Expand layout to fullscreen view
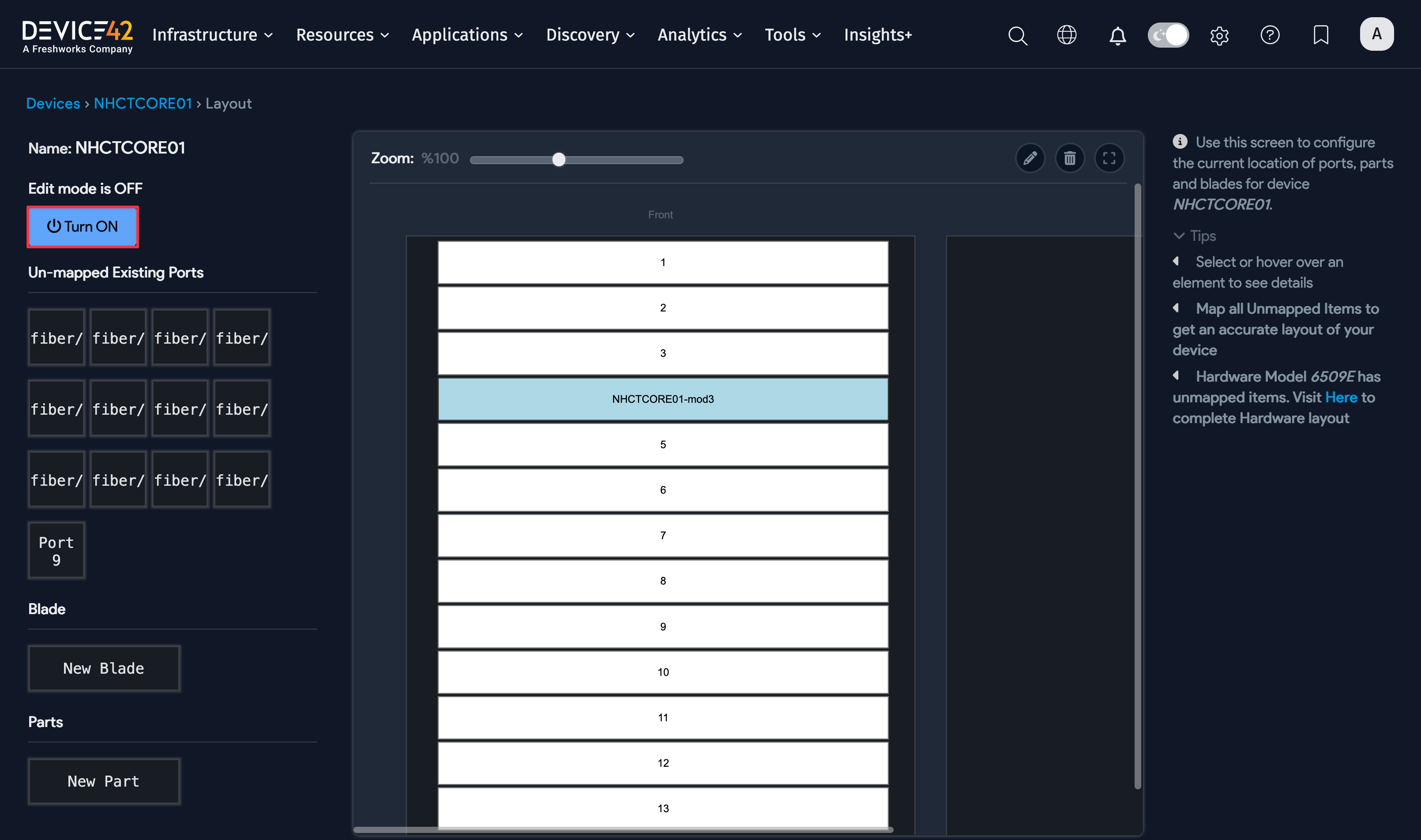Image resolution: width=1421 pixels, height=840 pixels. tap(1109, 158)
